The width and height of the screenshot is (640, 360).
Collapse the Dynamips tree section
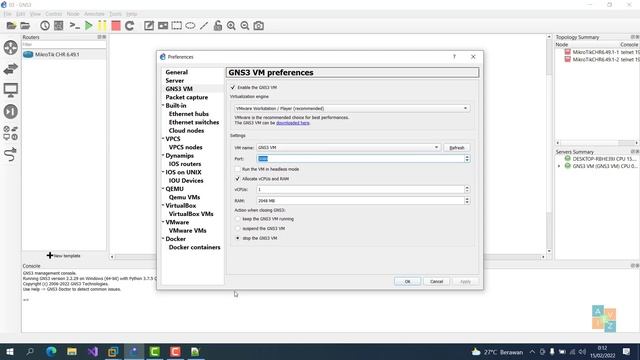163,156
